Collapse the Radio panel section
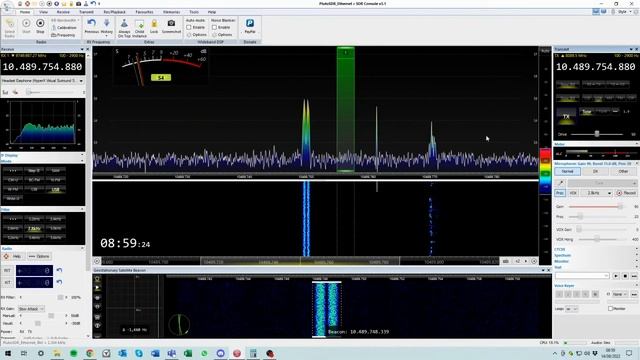The width and height of the screenshot is (640, 360). click(x=82, y=249)
